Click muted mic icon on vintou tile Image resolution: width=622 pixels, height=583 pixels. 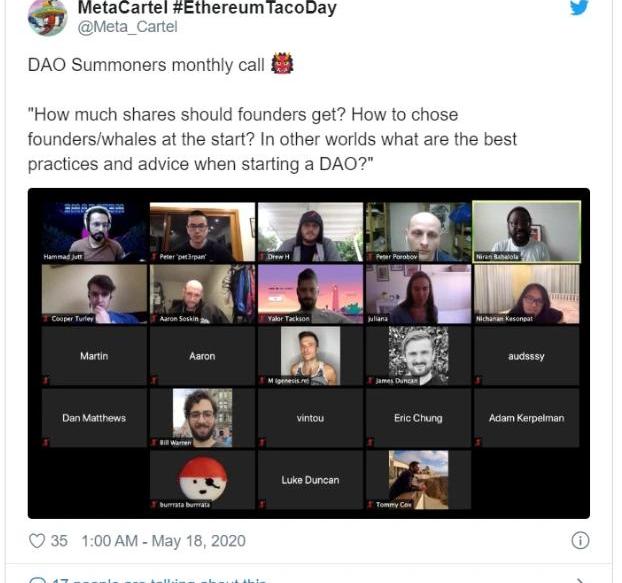click(262, 442)
